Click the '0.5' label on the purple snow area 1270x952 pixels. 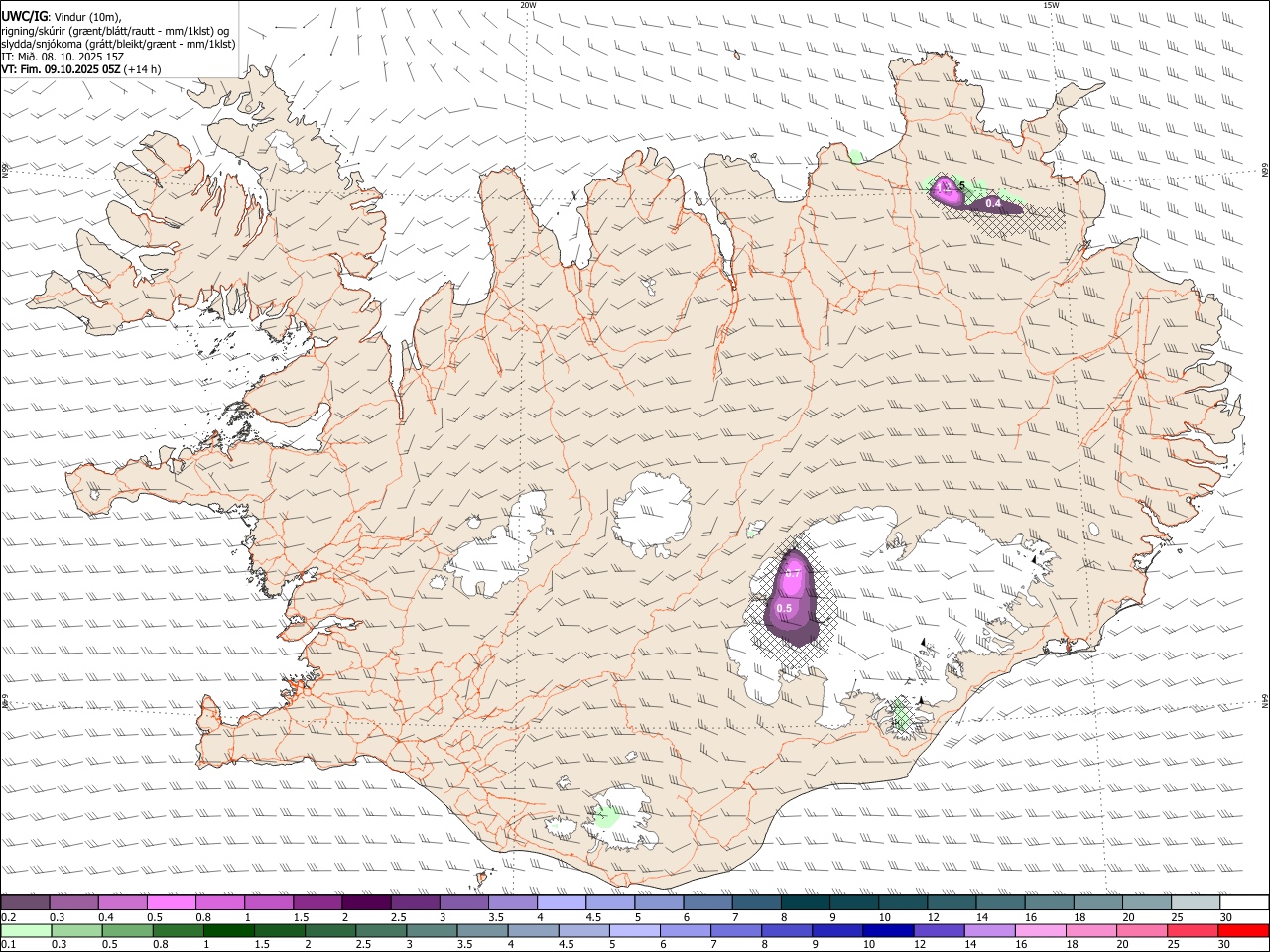tap(784, 608)
